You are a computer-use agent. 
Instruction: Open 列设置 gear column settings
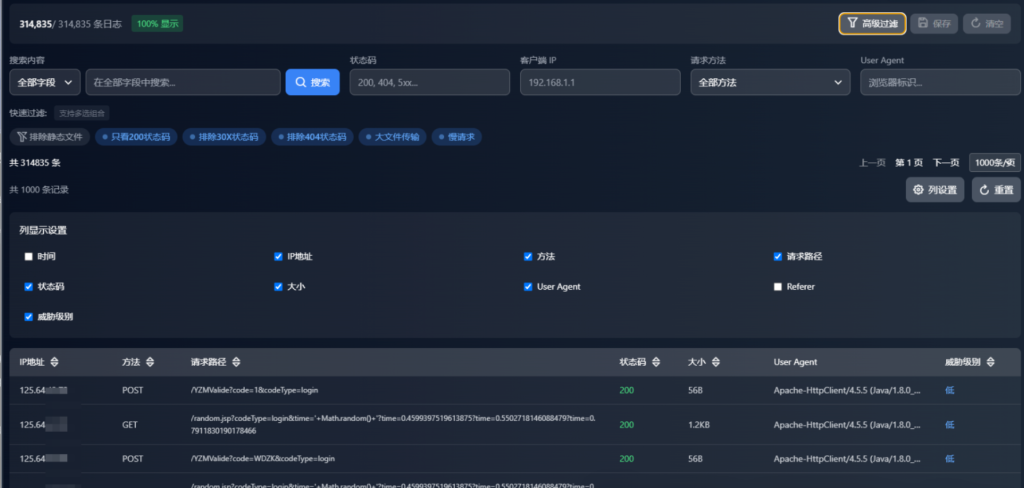tap(935, 190)
